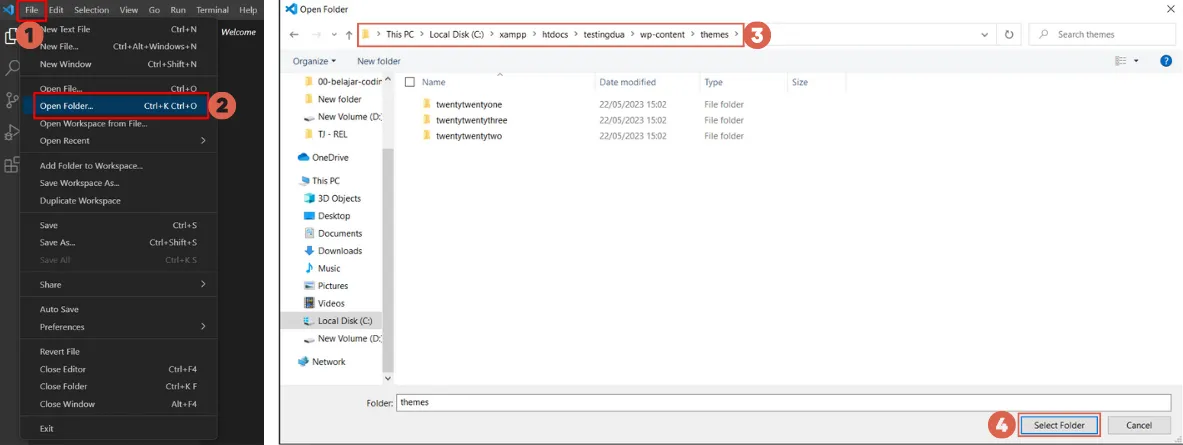Open the Organize dropdown menu
This screenshot has height=445, width=1183.
click(x=315, y=61)
